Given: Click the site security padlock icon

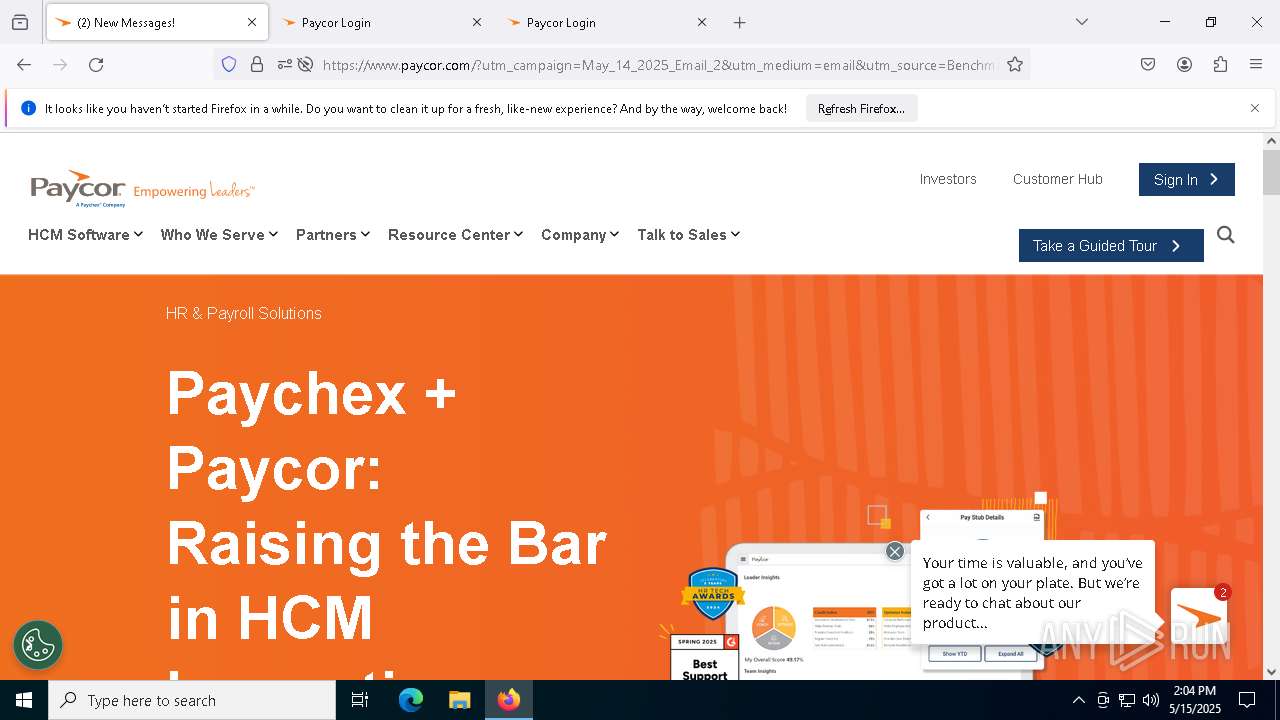Looking at the screenshot, I should tap(257, 64).
